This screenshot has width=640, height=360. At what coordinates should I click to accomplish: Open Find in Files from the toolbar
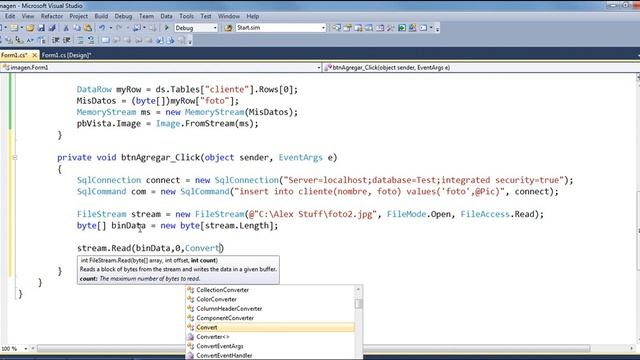coord(228,28)
